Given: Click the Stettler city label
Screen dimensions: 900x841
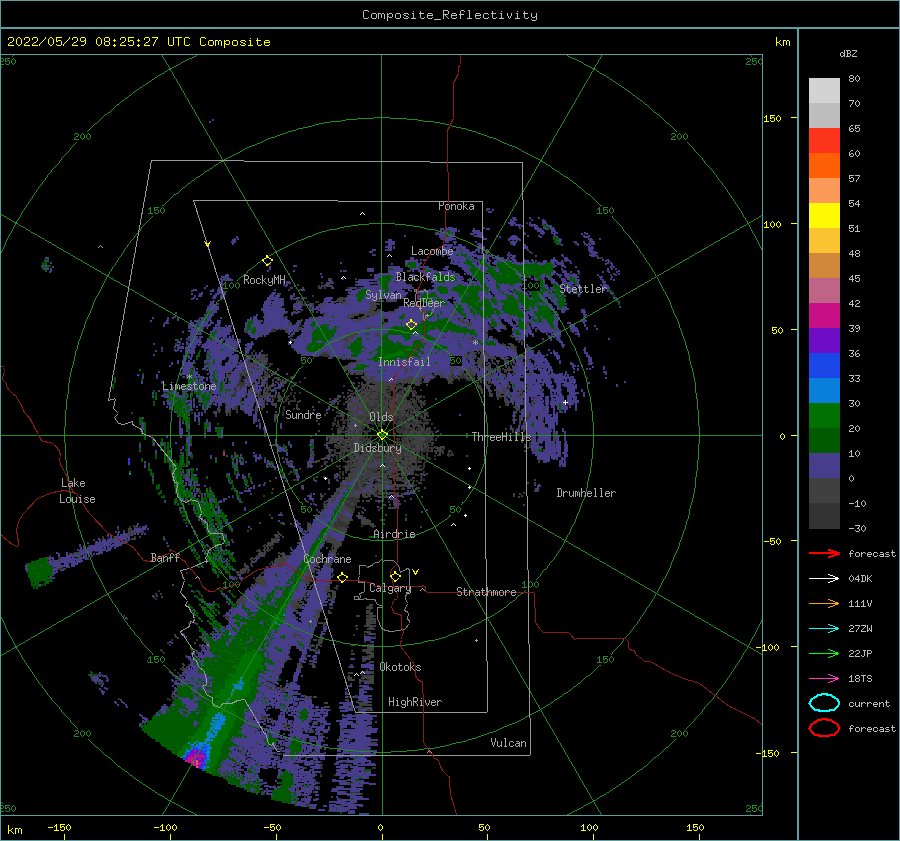Looking at the screenshot, I should [x=583, y=289].
